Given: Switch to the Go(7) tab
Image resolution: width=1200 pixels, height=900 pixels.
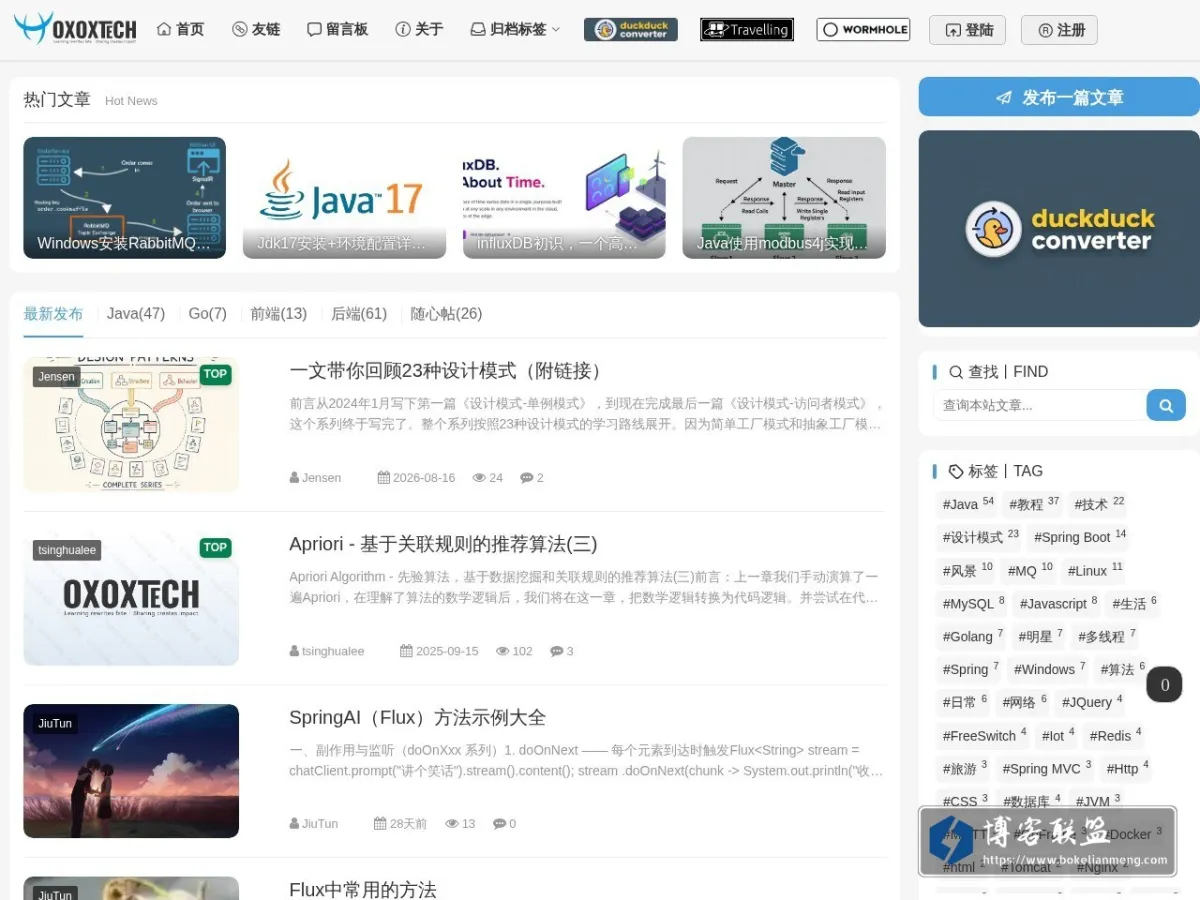Looking at the screenshot, I should (208, 314).
